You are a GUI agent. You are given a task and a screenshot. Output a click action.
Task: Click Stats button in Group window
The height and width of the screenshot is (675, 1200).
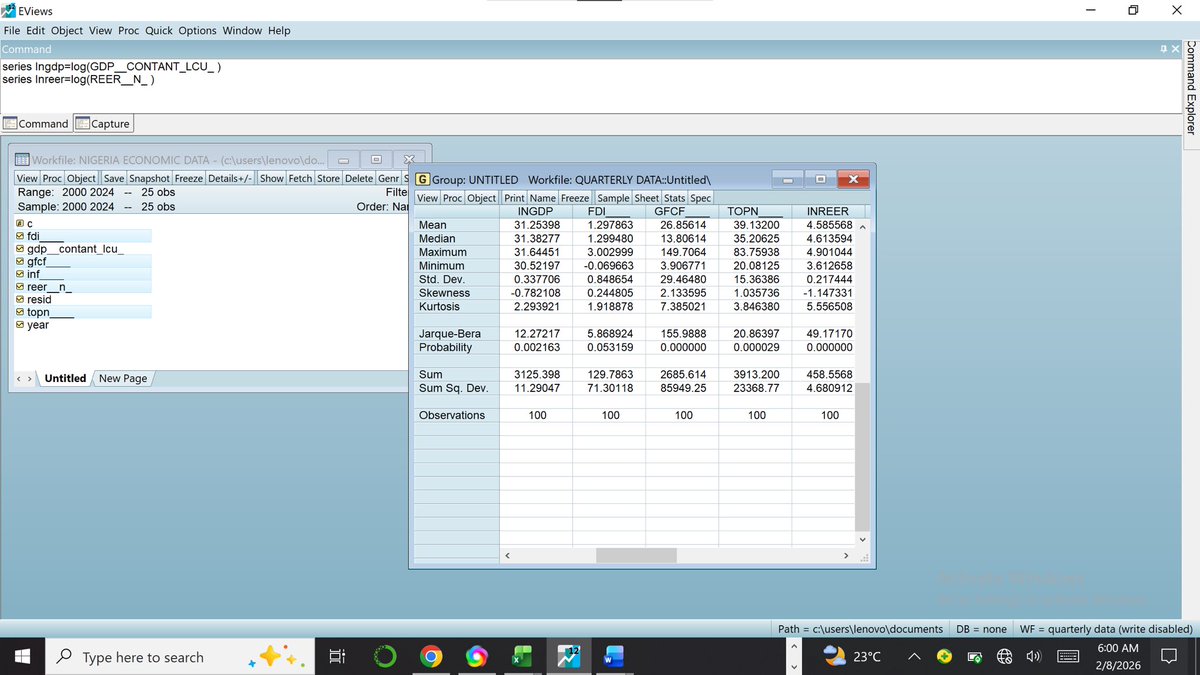[673, 197]
